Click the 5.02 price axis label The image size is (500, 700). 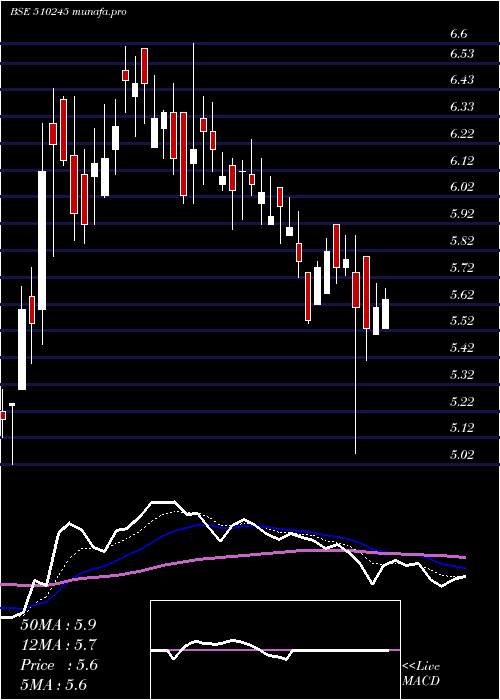462,455
